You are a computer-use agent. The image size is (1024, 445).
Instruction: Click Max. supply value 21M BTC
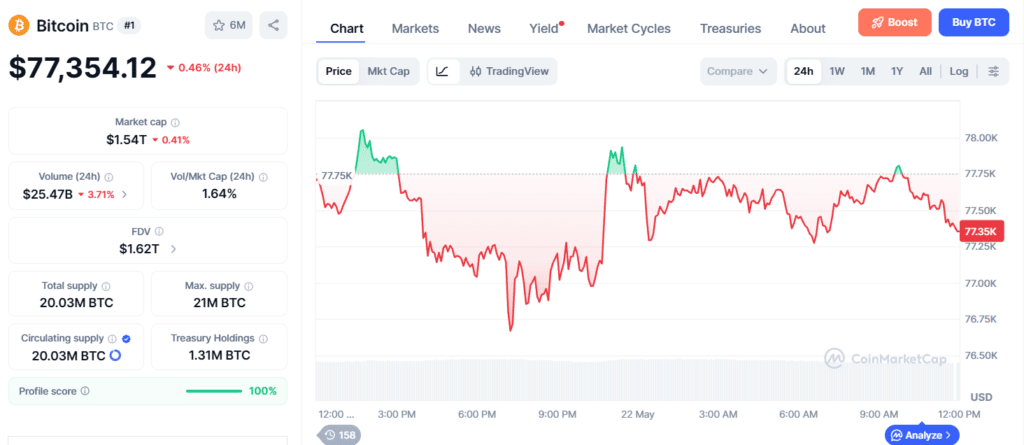pyautogui.click(x=219, y=303)
